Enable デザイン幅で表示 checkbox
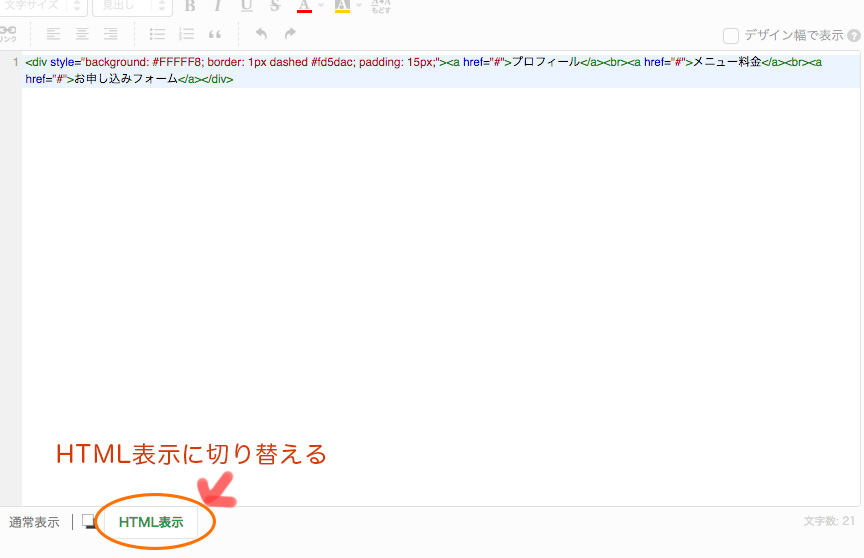Viewport: 864px width, 558px height. click(x=731, y=36)
